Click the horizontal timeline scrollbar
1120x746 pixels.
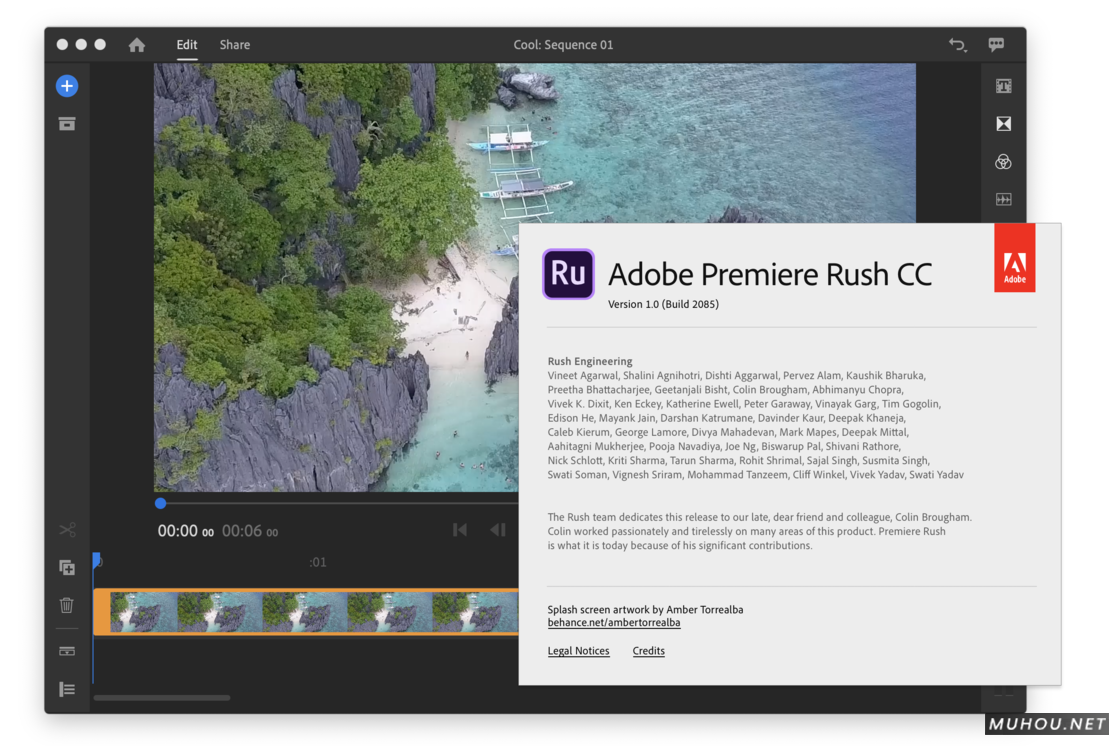point(162,698)
